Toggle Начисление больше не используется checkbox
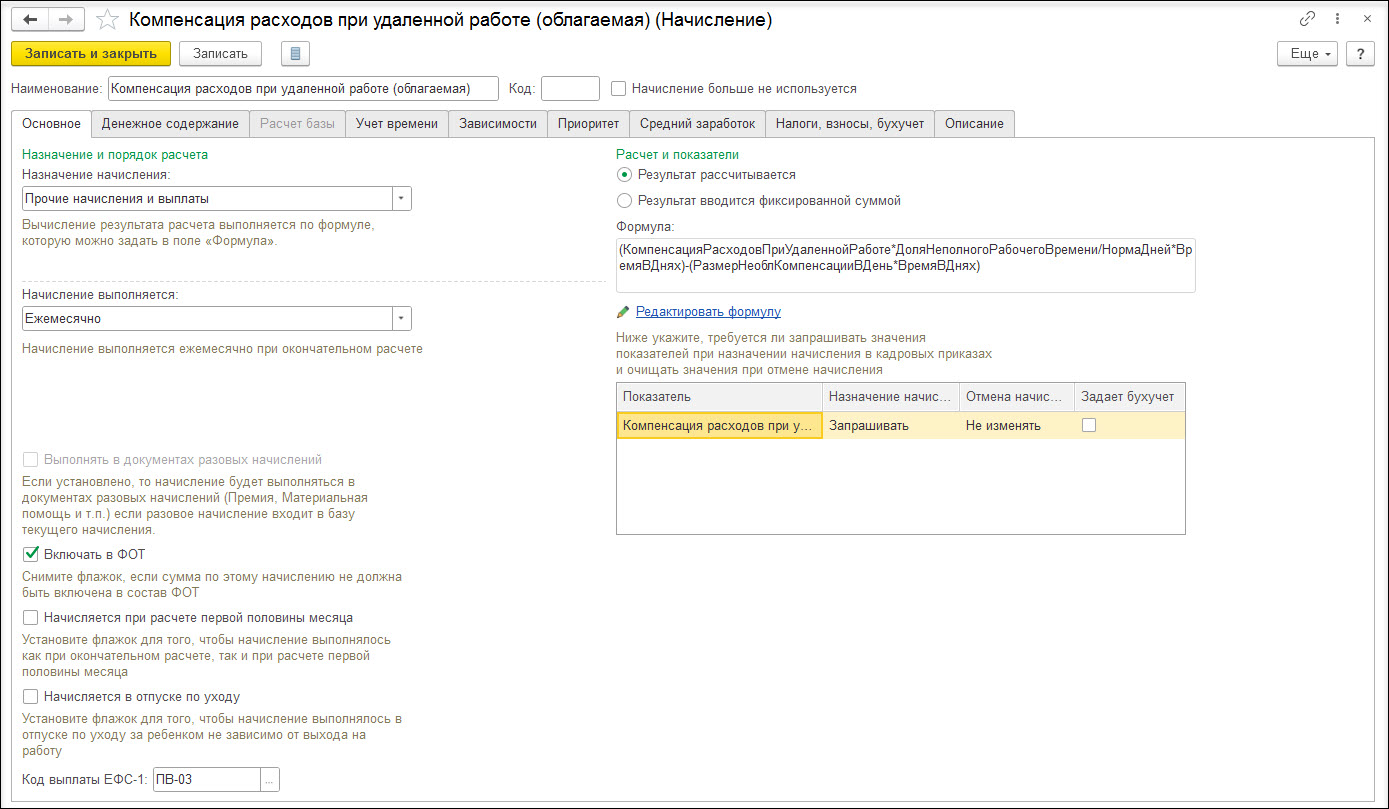Viewport: 1389px width, 809px height. [619, 88]
